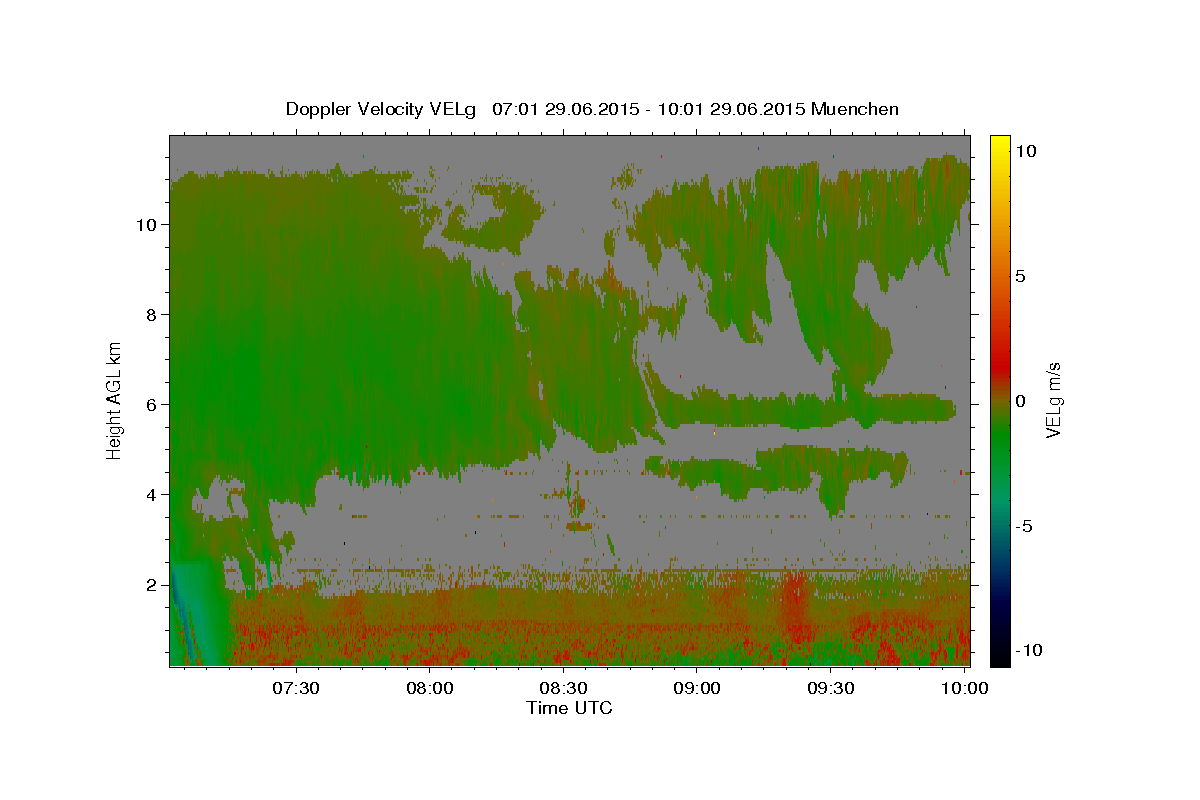Click the '07:30' time axis label
Viewport: 1200px width, 800px height.
click(x=297, y=688)
